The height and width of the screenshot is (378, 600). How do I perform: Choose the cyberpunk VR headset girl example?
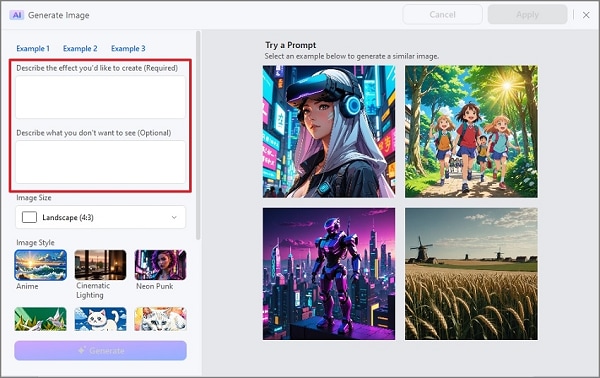click(329, 131)
